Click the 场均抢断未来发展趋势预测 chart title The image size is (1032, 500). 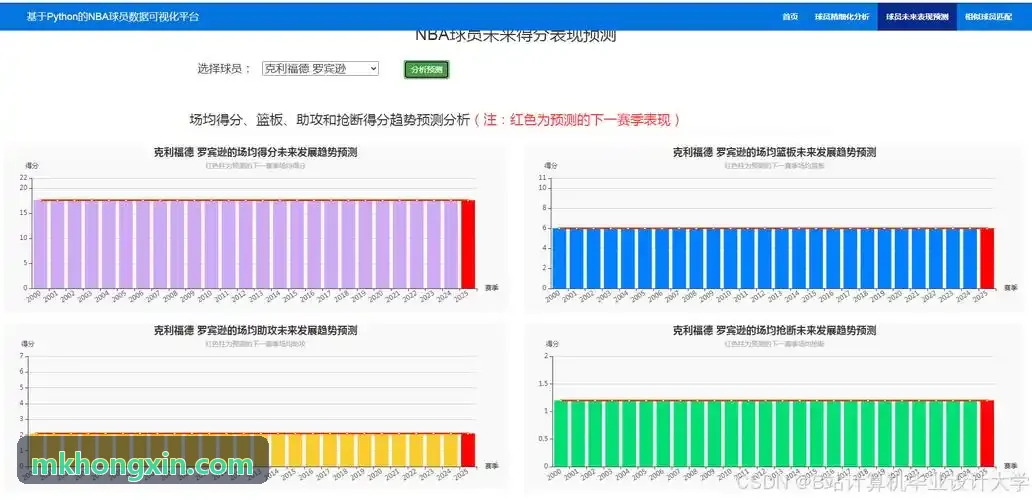(774, 330)
